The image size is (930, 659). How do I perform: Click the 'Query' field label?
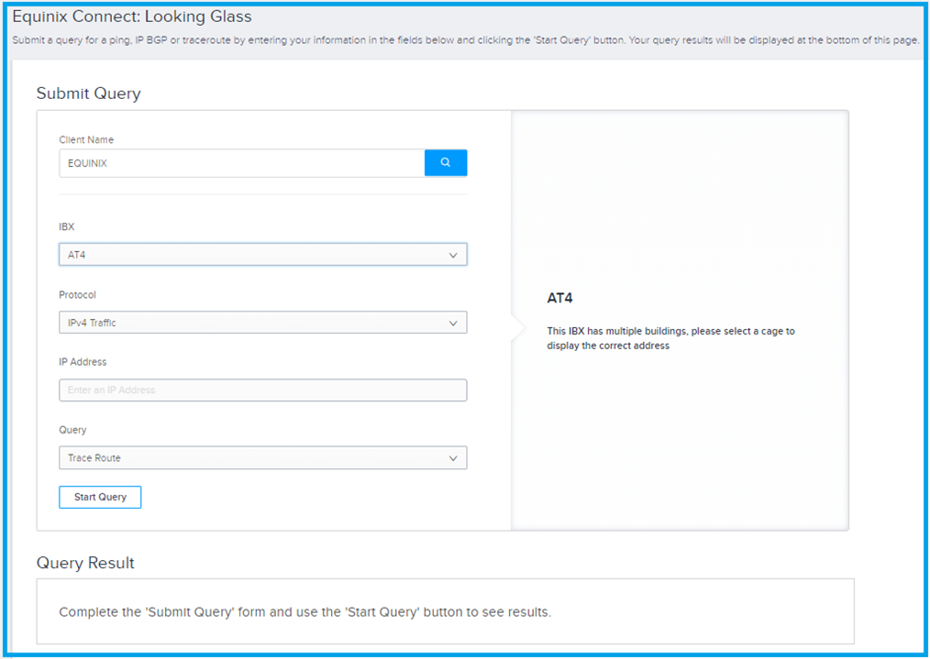coord(72,430)
